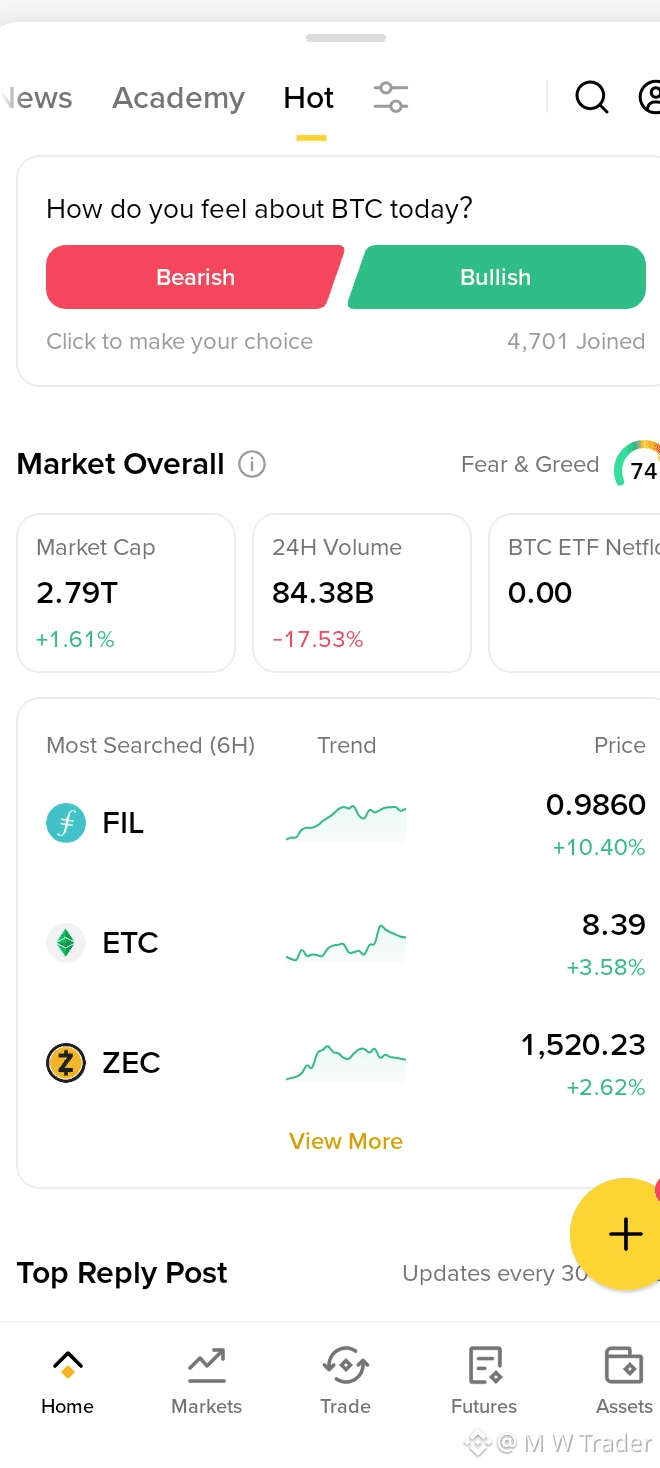
Task: Expand list with View More
Action: click(x=346, y=1141)
